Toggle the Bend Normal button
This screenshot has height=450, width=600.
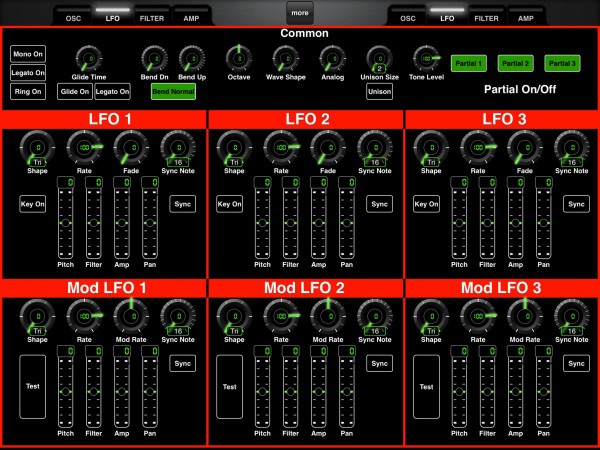coord(173,91)
